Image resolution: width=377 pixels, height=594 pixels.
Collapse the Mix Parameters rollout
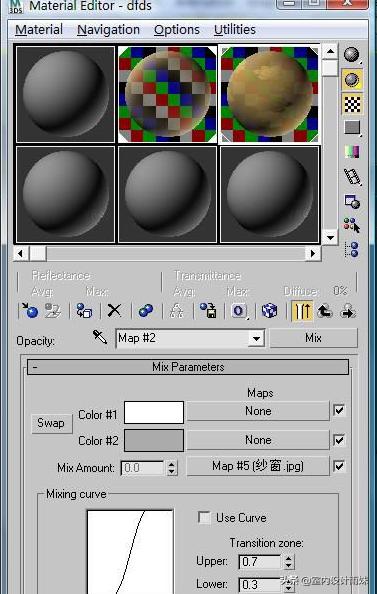click(188, 367)
